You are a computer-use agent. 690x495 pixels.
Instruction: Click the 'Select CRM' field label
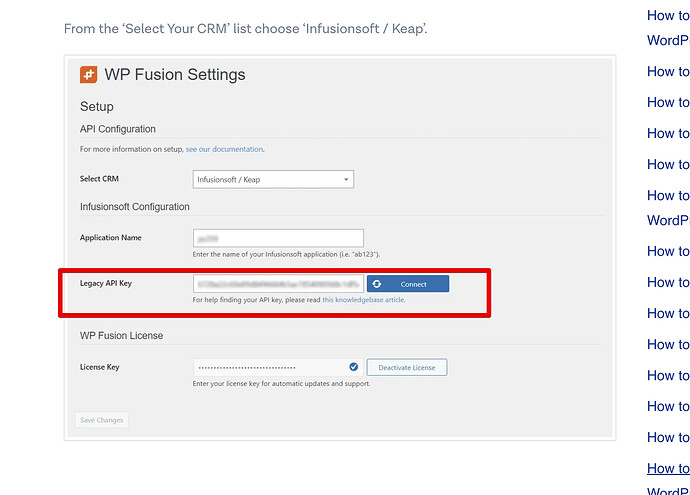pyautogui.click(x=99, y=179)
